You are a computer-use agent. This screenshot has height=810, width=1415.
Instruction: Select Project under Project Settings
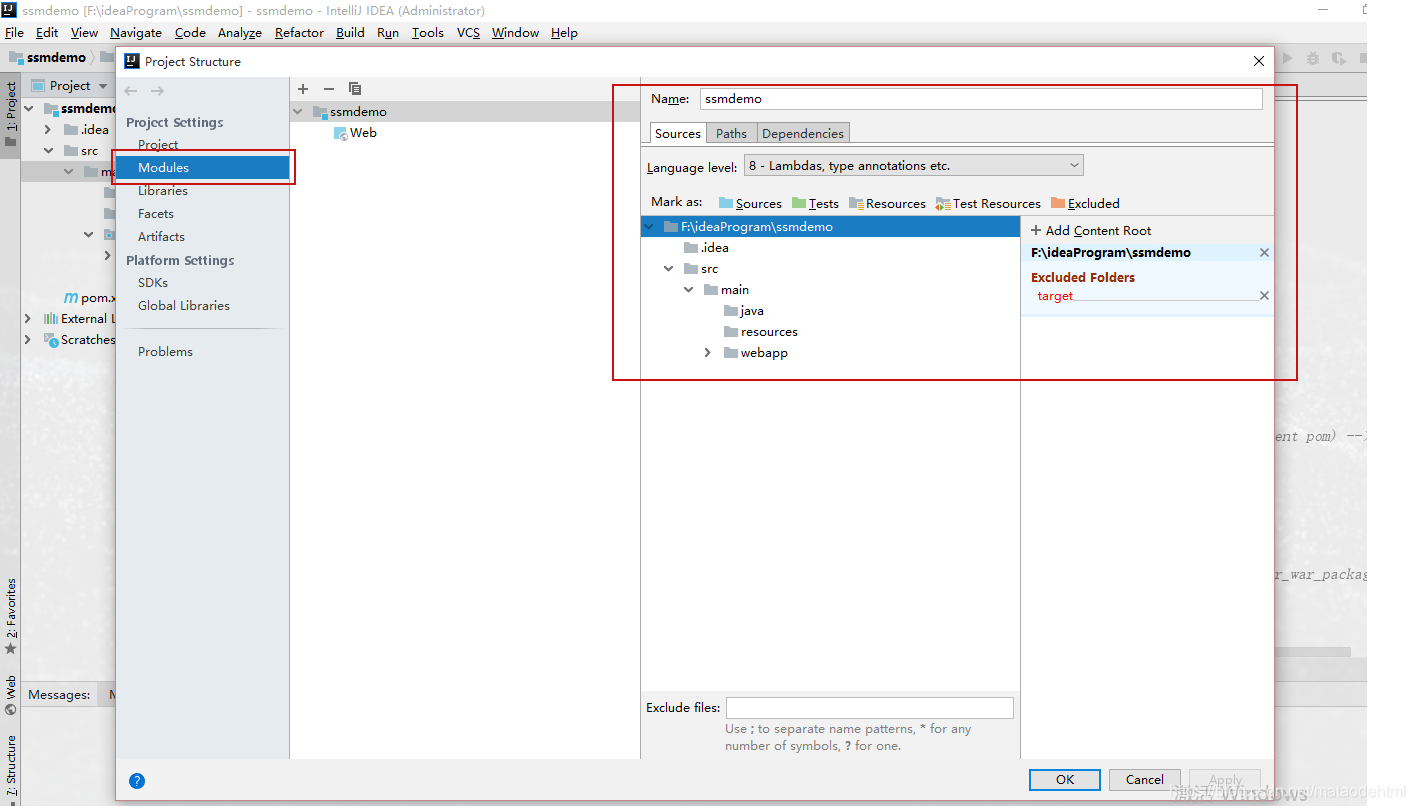pos(158,145)
